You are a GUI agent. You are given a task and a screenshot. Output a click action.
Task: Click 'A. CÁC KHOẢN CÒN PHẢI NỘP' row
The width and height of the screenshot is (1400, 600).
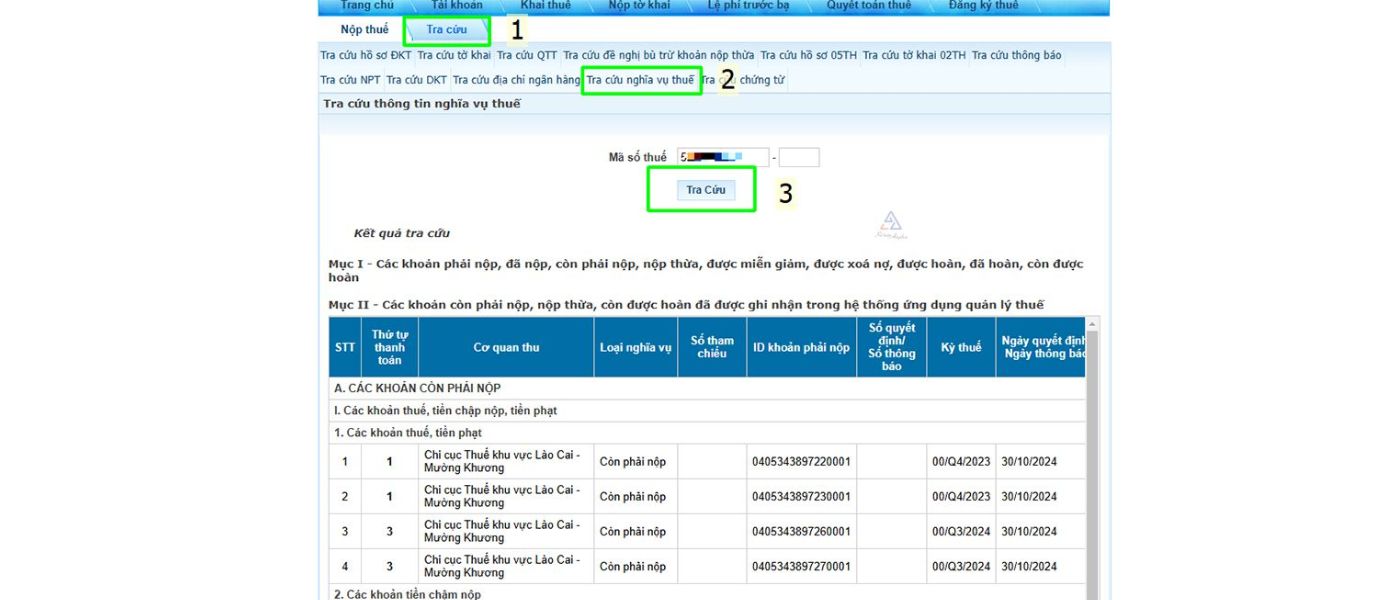[x=707, y=388]
